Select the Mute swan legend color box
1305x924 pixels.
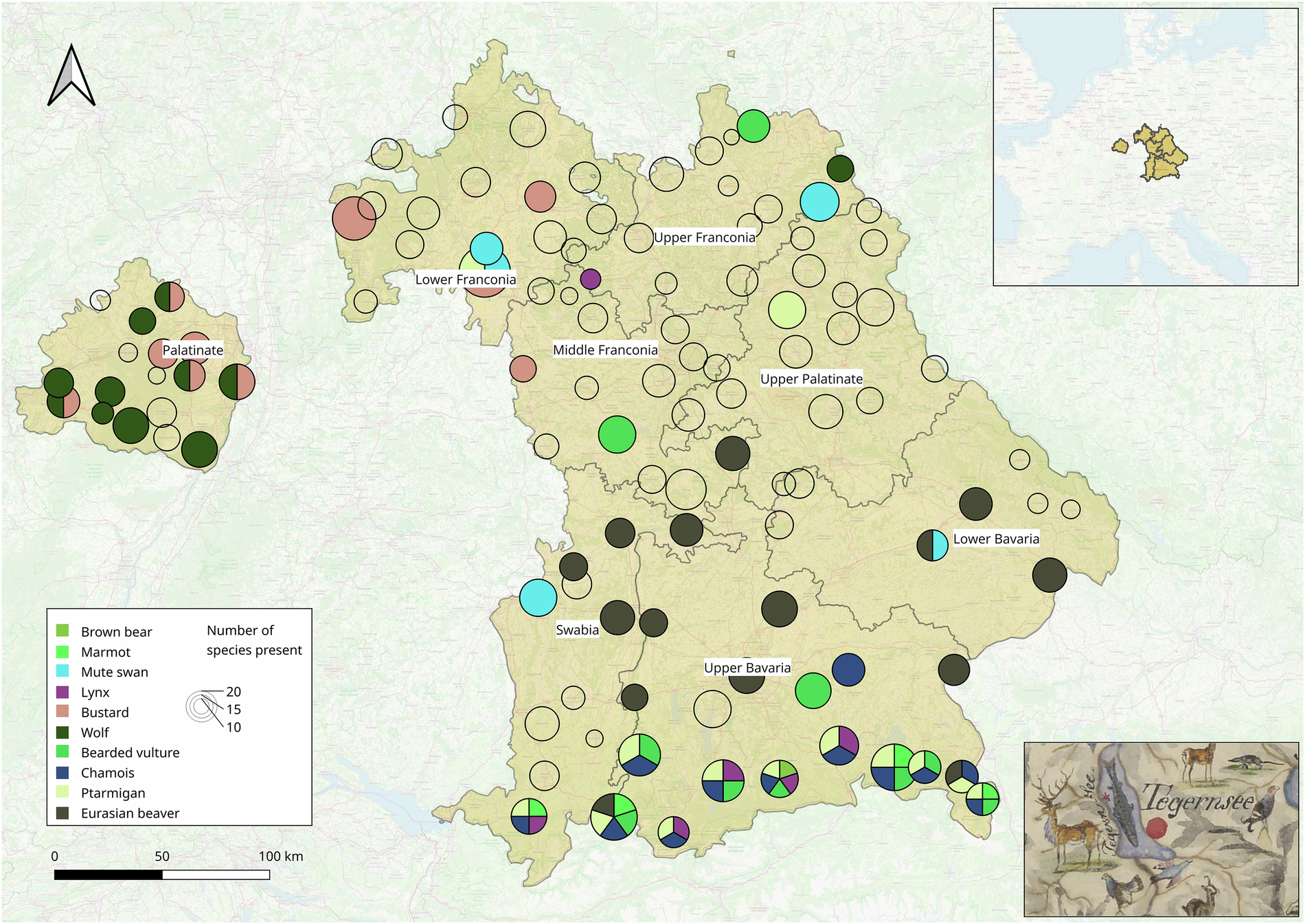[x=63, y=671]
